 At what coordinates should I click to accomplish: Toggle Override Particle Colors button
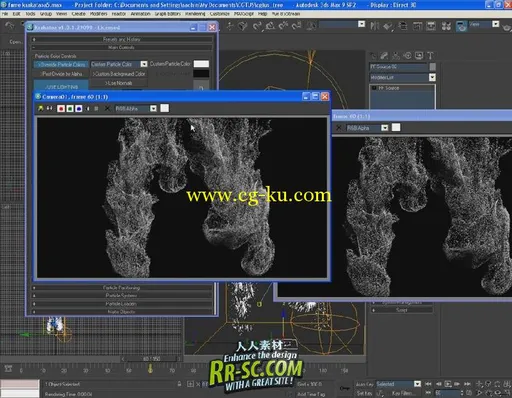[61, 64]
